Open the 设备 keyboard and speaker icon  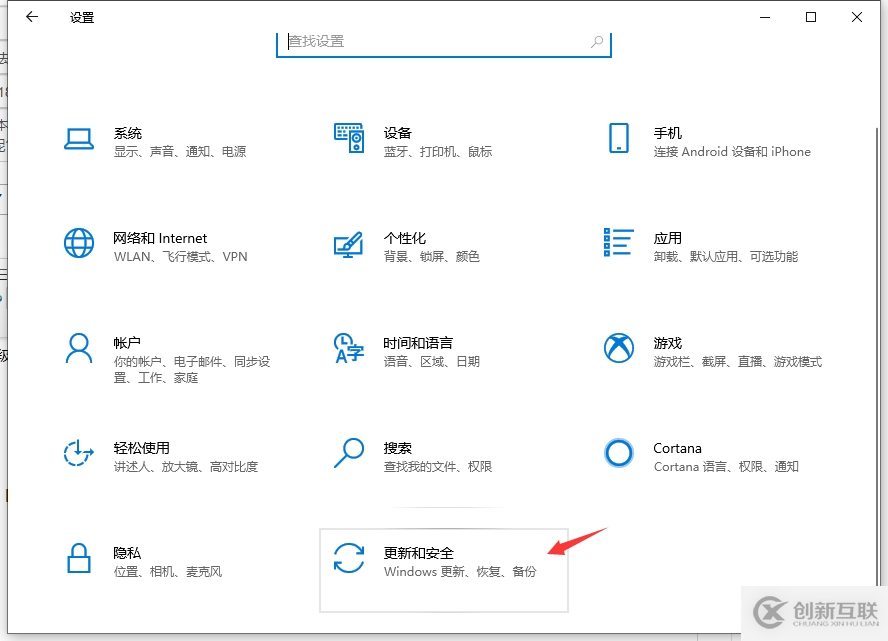349,138
